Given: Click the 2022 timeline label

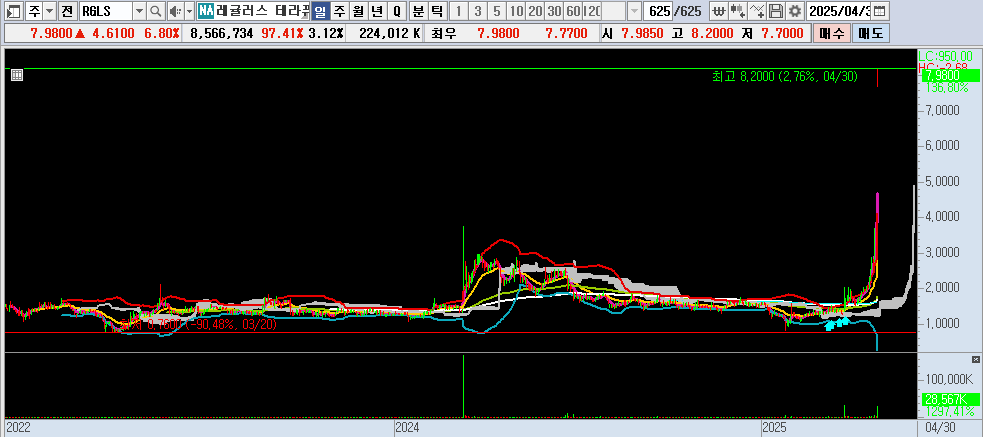Looking at the screenshot, I should (17, 427).
